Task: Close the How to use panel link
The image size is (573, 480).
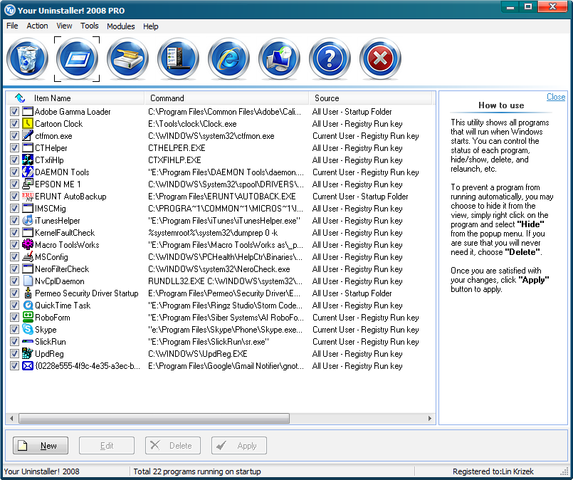Action: coord(556,97)
